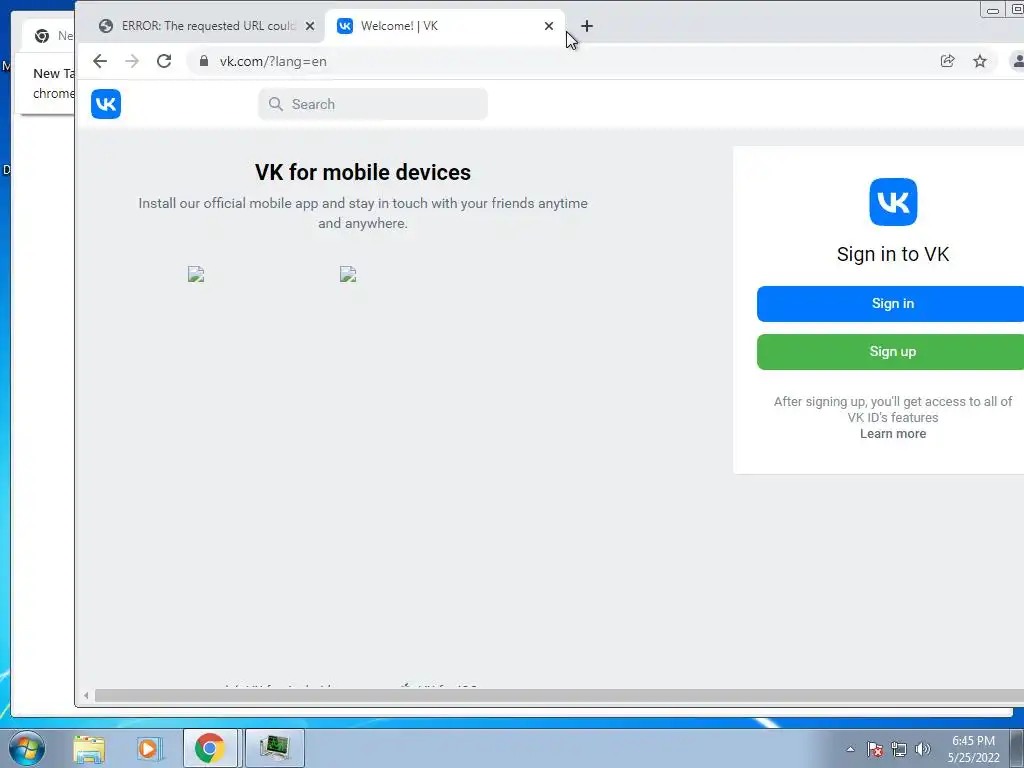Click the search magnifier icon

[x=276, y=104]
